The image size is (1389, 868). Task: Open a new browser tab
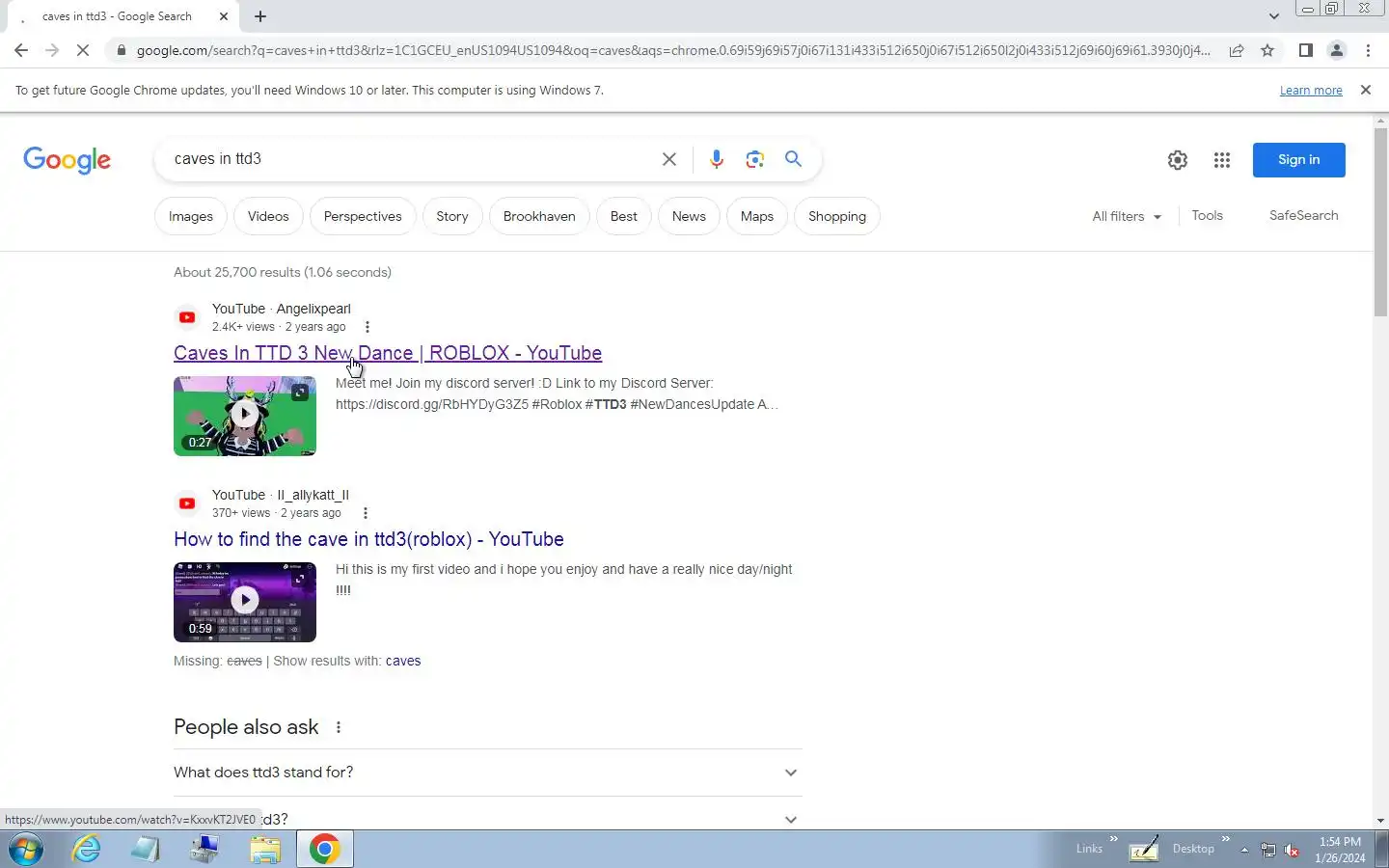[x=260, y=16]
